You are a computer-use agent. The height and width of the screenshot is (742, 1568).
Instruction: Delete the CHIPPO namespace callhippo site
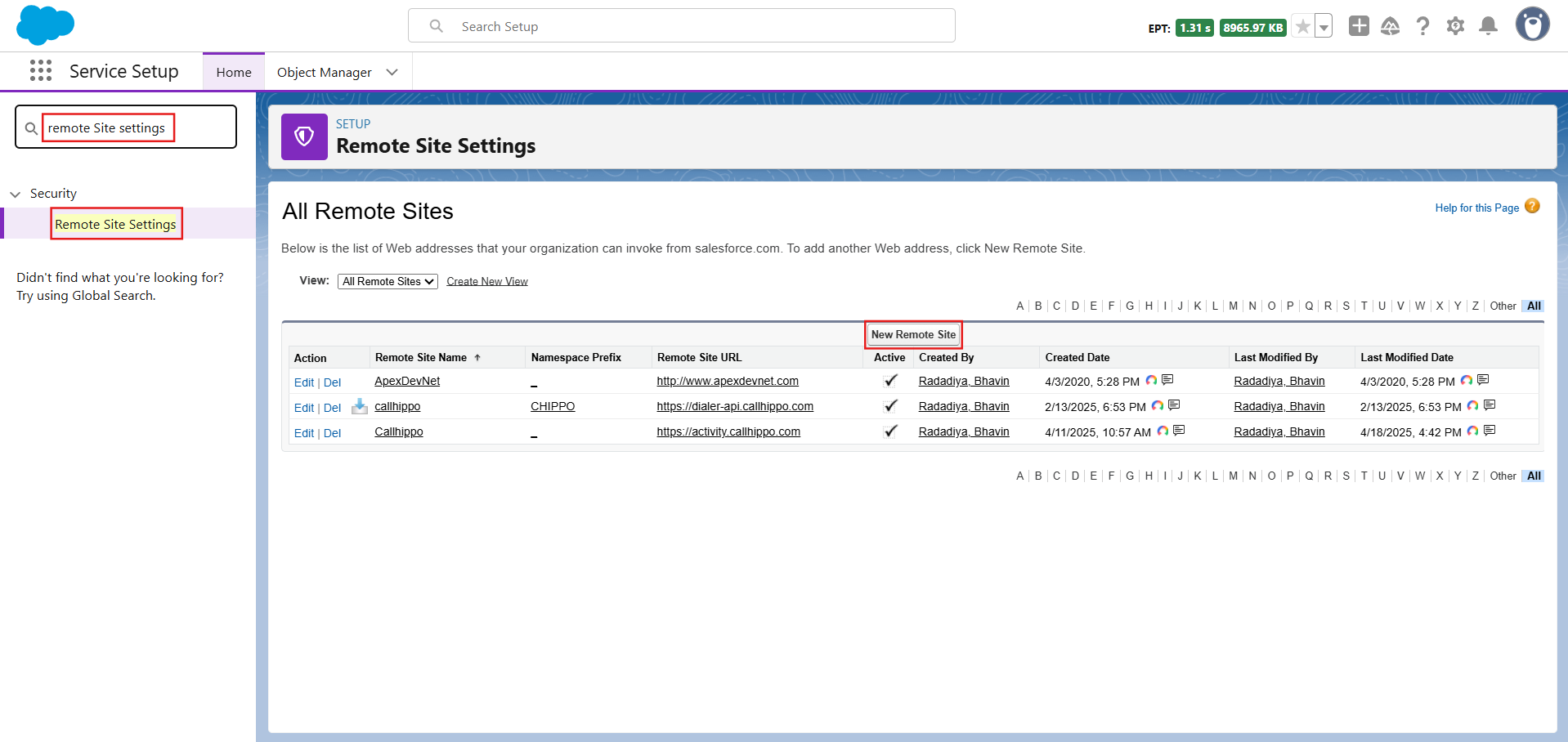click(x=332, y=408)
